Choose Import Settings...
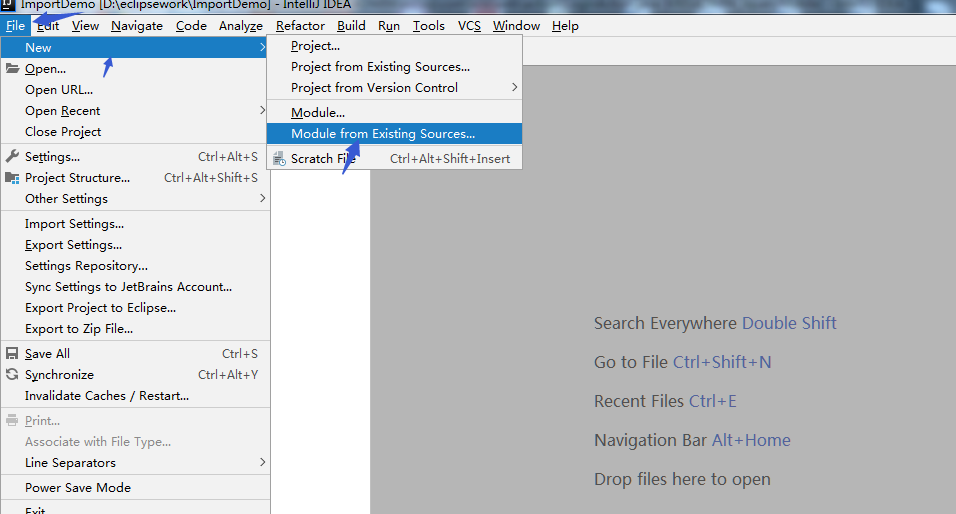Image resolution: width=956 pixels, height=514 pixels. coord(135,224)
